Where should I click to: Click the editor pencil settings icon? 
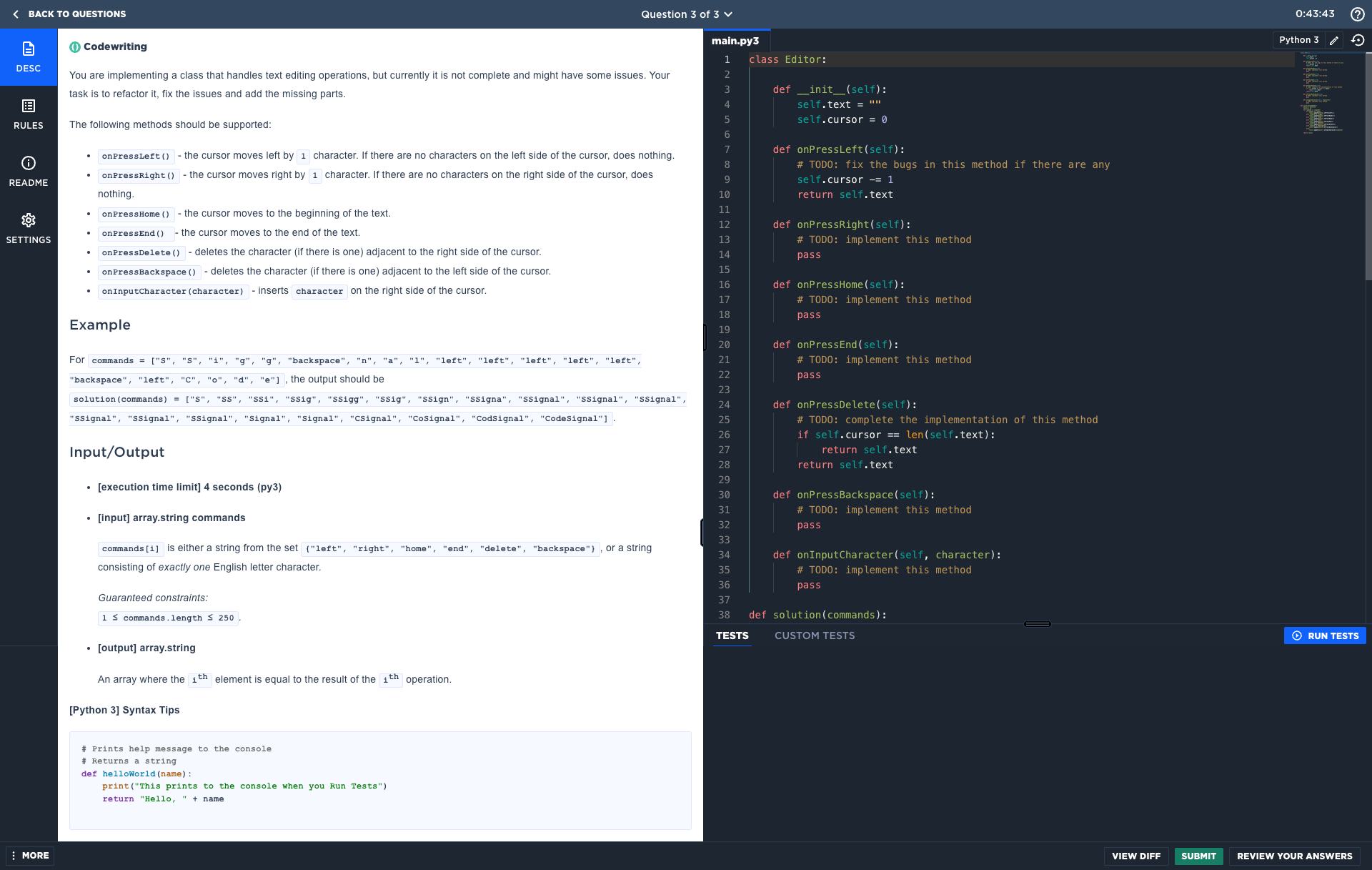(x=1333, y=41)
